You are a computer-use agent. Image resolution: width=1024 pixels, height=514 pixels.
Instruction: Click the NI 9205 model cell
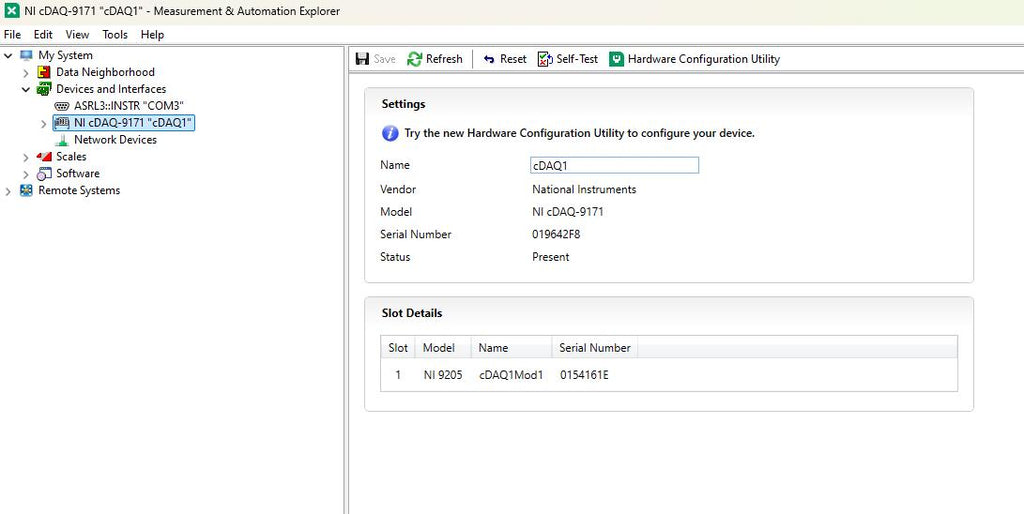[443, 376]
